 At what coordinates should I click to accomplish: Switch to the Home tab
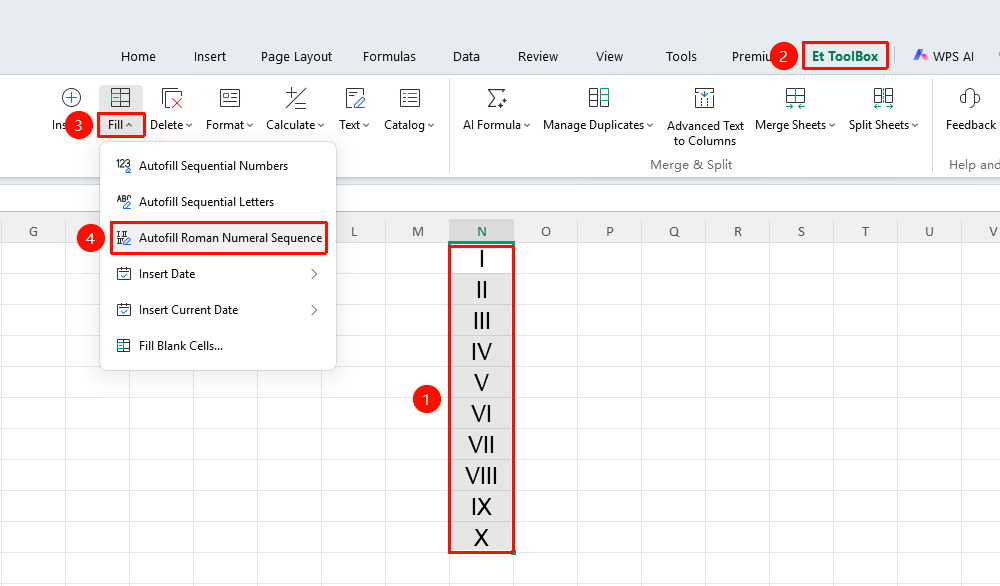coord(138,57)
